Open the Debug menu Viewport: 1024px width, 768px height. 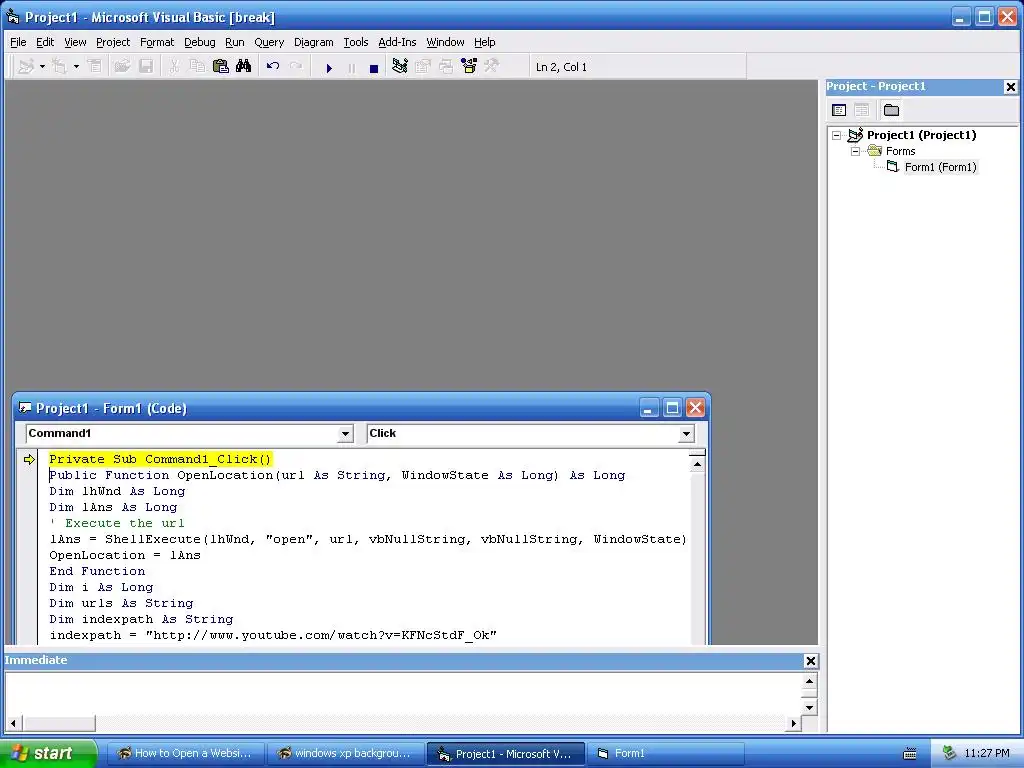pyautogui.click(x=200, y=42)
